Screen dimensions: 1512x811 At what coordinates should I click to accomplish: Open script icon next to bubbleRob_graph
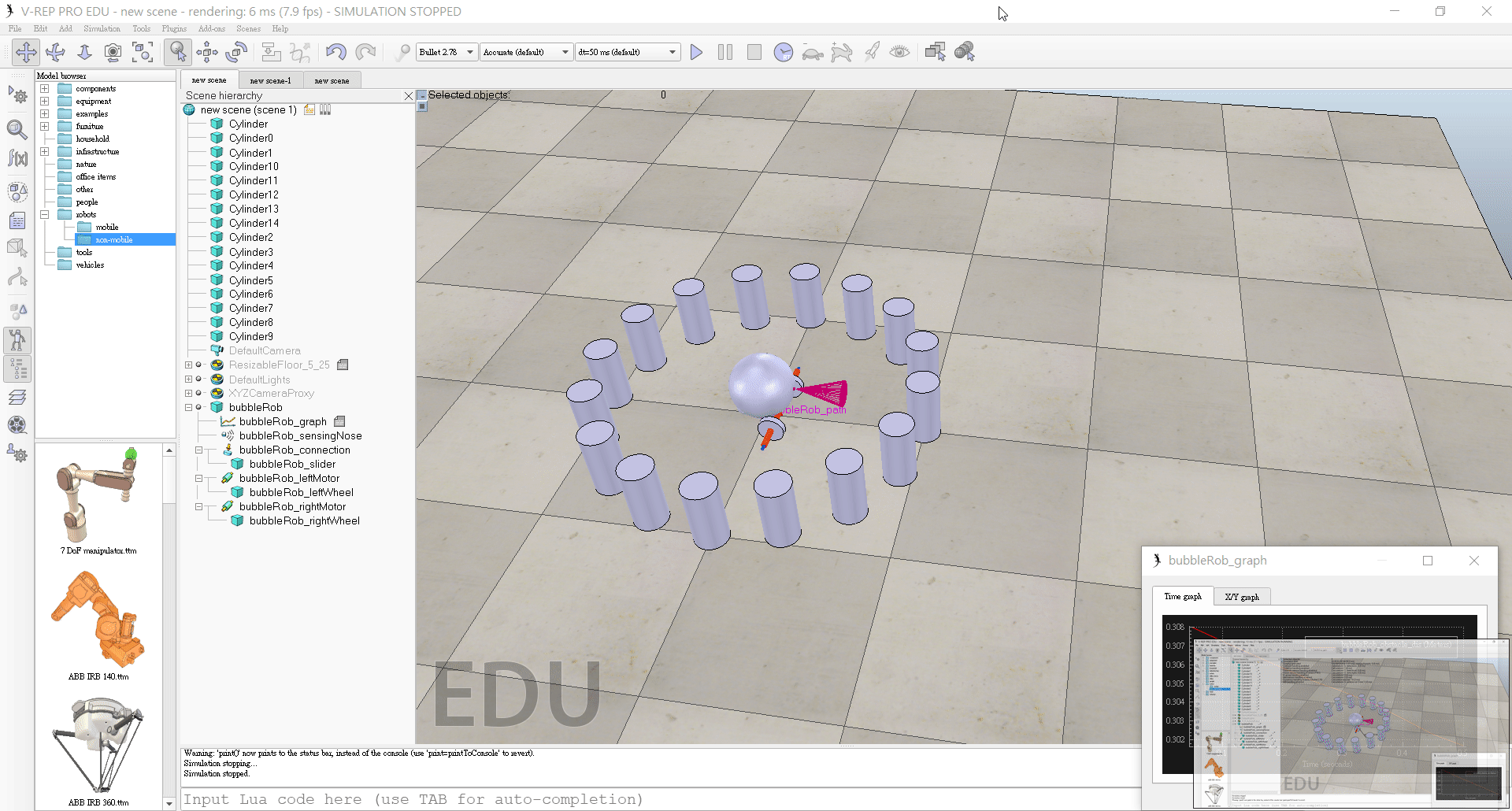point(339,421)
